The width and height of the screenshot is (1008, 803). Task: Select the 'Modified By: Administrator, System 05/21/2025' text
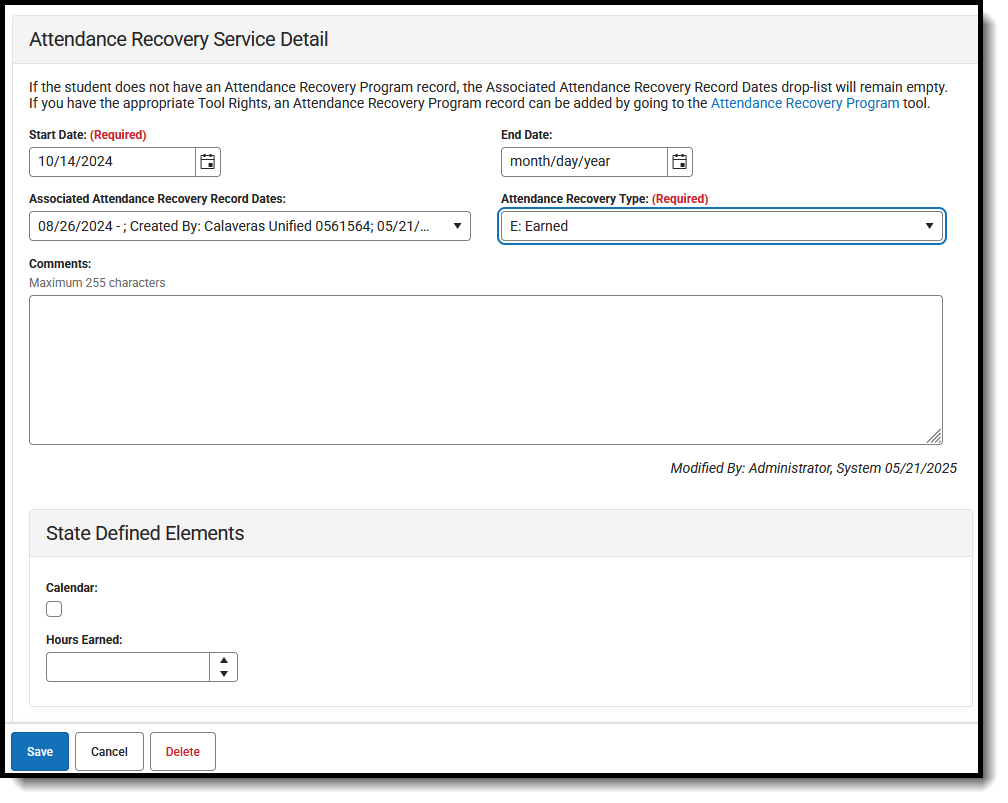(x=813, y=469)
